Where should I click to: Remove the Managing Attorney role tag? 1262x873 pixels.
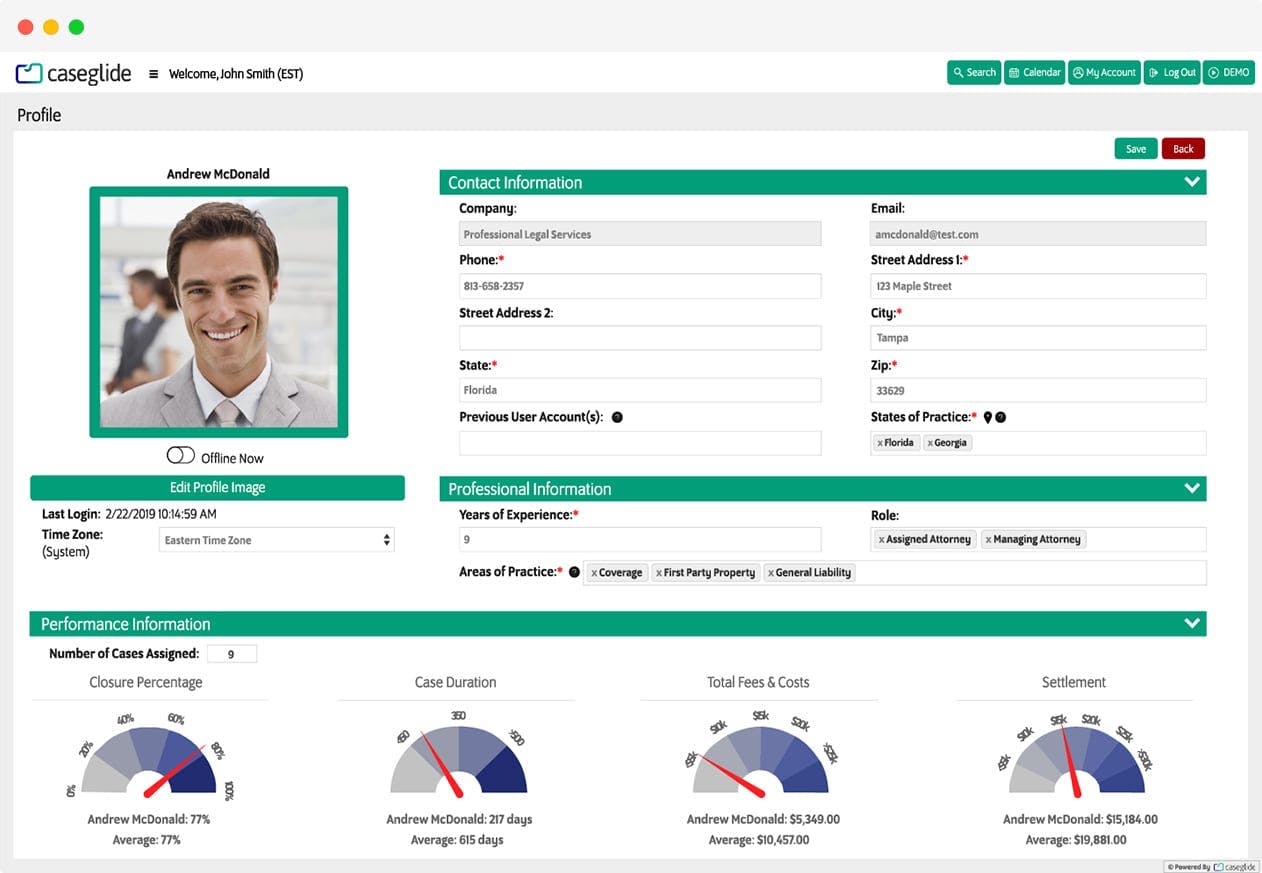(x=988, y=540)
